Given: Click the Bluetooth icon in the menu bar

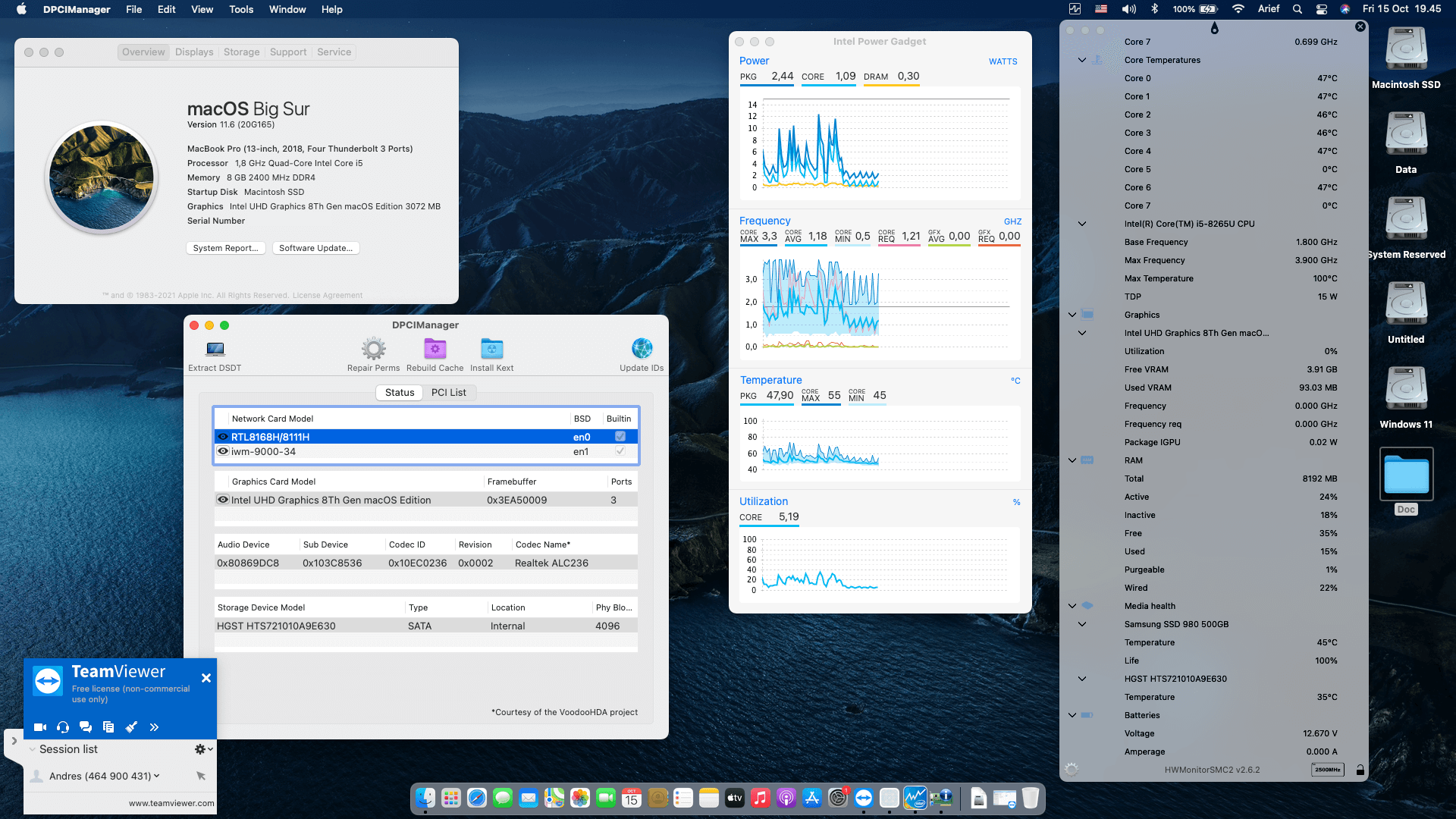Looking at the screenshot, I should (1155, 9).
